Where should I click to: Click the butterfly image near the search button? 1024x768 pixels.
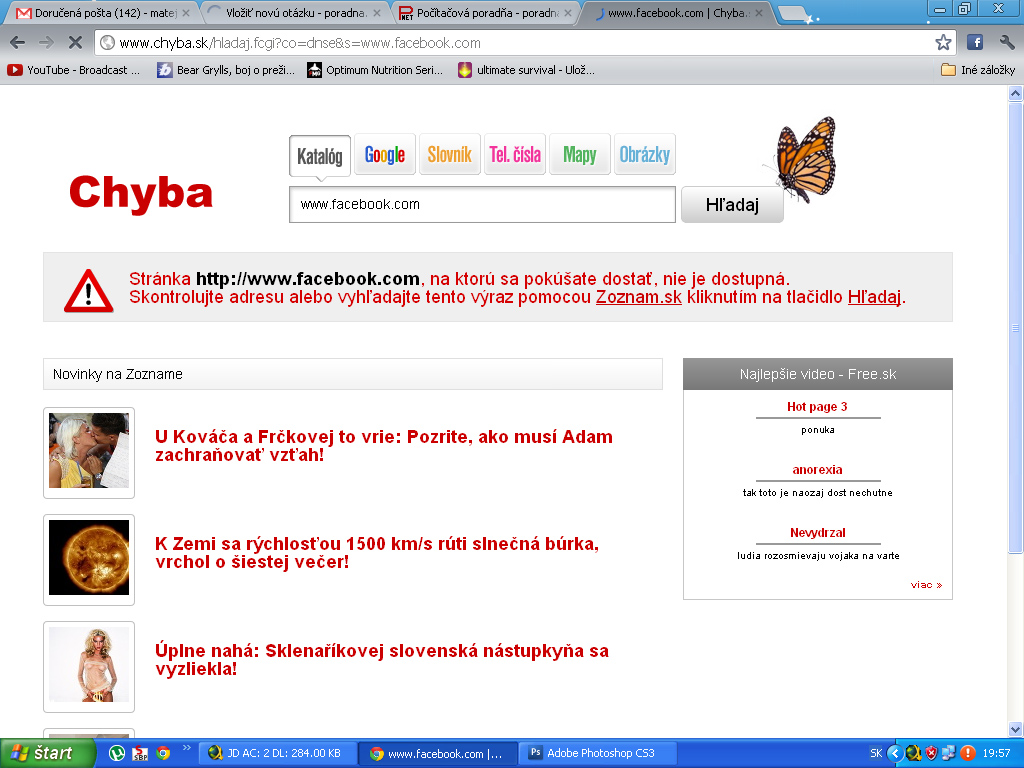(x=805, y=159)
